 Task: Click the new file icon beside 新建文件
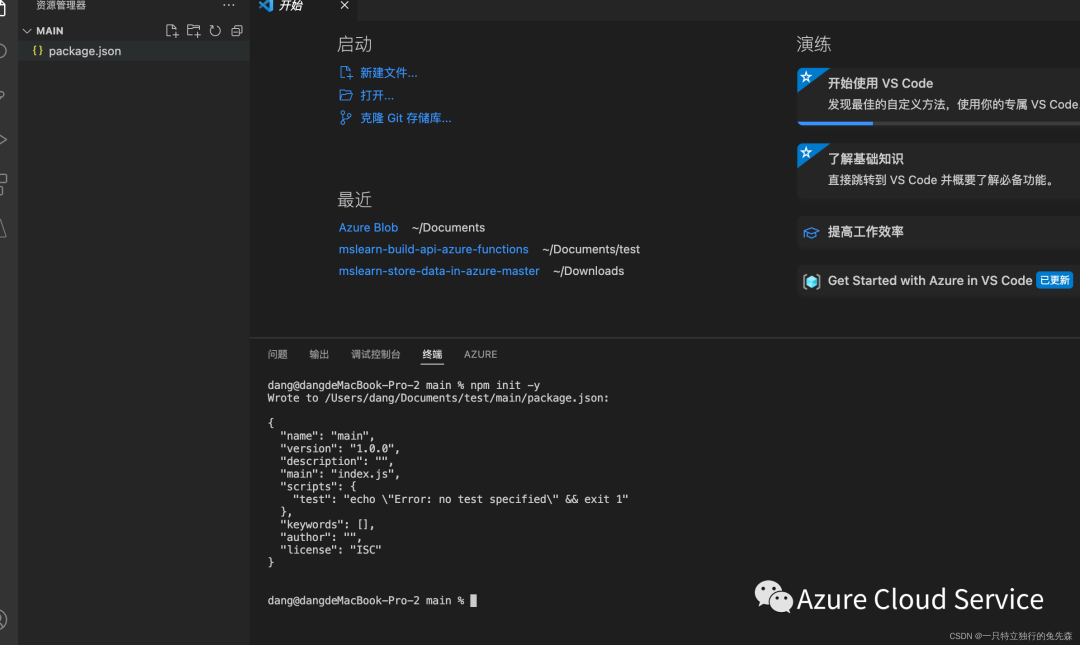346,72
